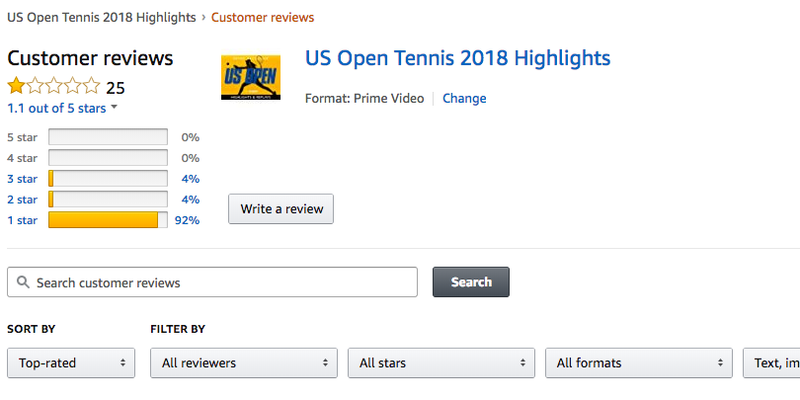This screenshot has height=400, width=800.
Task: Open US Open Tennis 2018 Highlights breadcrumb
Action: (102, 17)
